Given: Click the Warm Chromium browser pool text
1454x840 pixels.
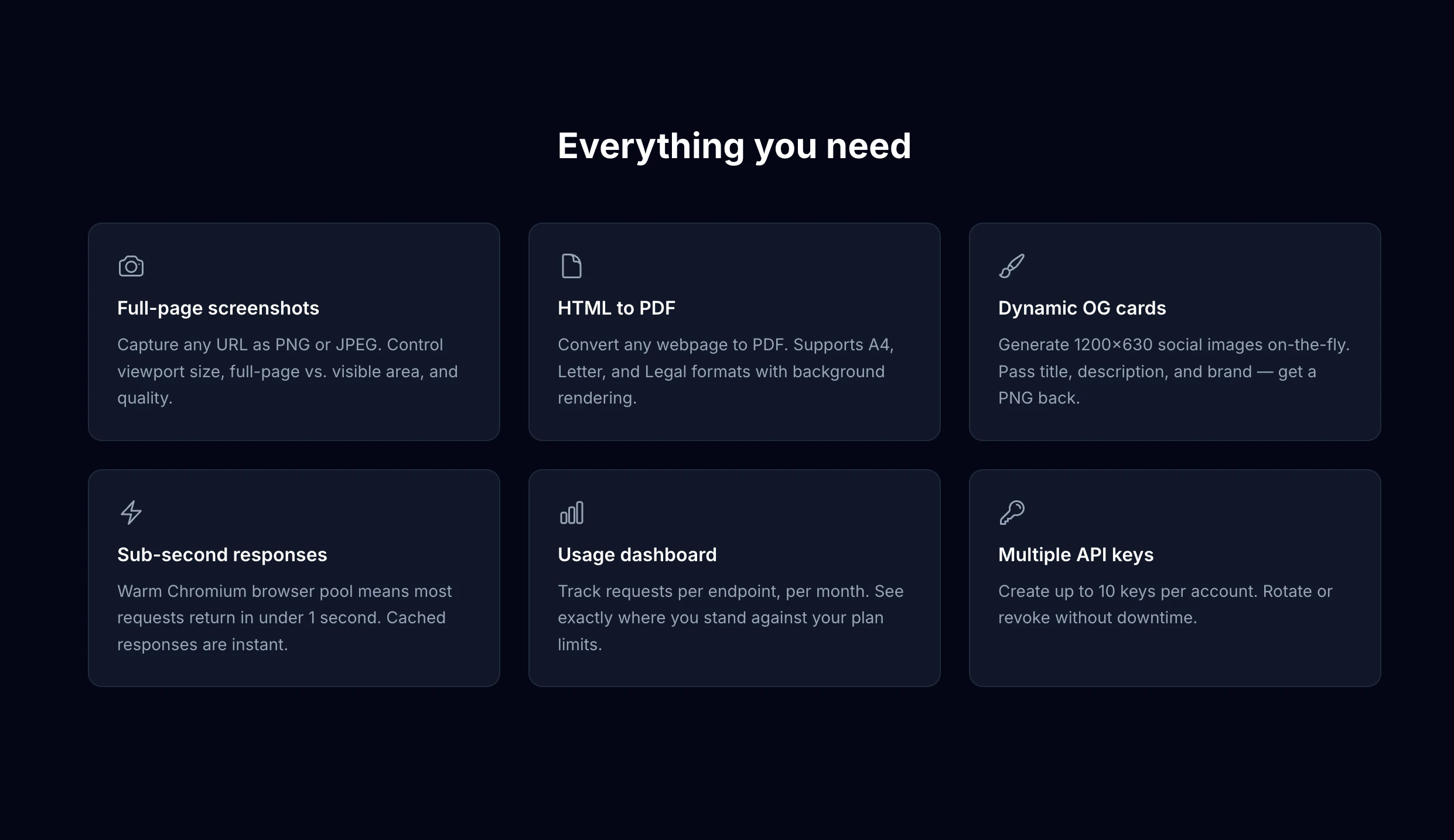Looking at the screenshot, I should [x=284, y=617].
